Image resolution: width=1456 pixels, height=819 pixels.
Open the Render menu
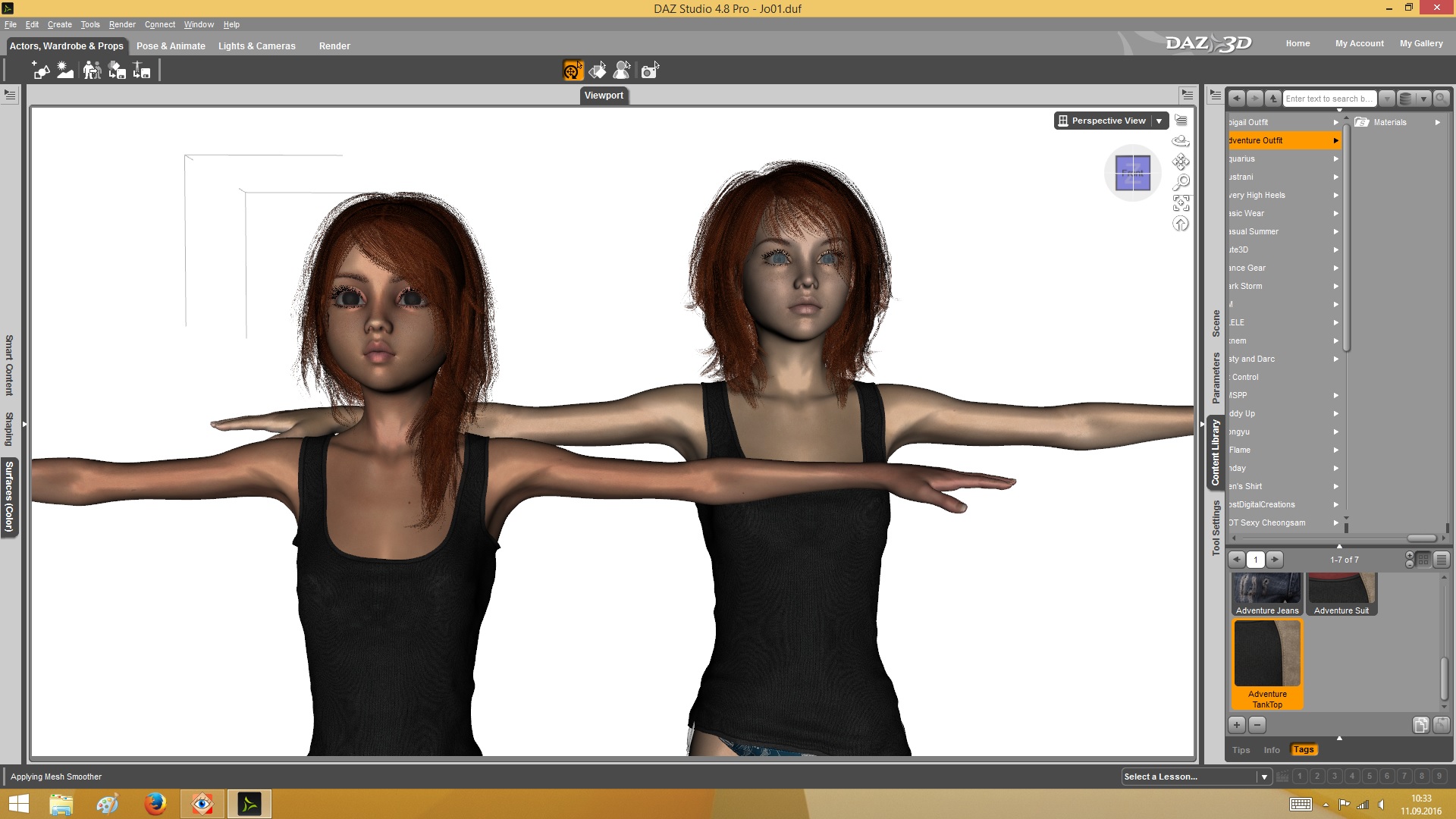click(x=121, y=24)
